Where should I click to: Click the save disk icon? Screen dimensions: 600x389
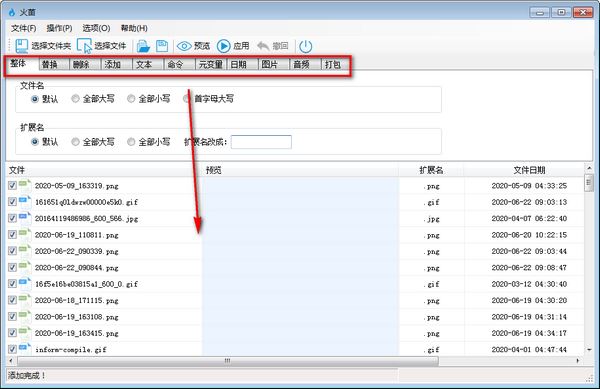point(162,46)
